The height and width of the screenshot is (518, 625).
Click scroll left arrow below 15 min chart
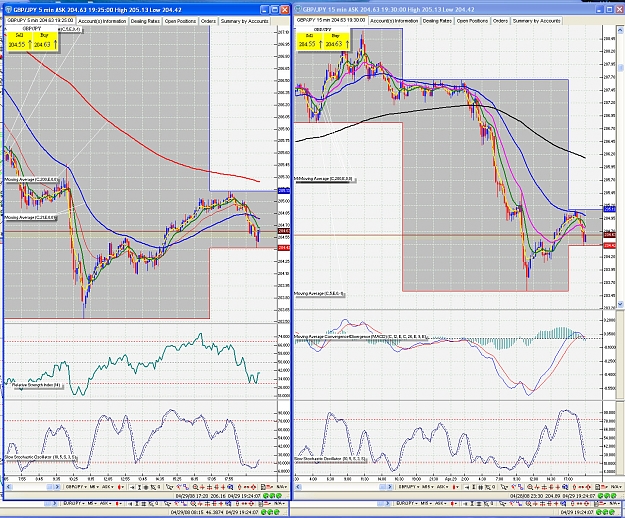click(299, 487)
